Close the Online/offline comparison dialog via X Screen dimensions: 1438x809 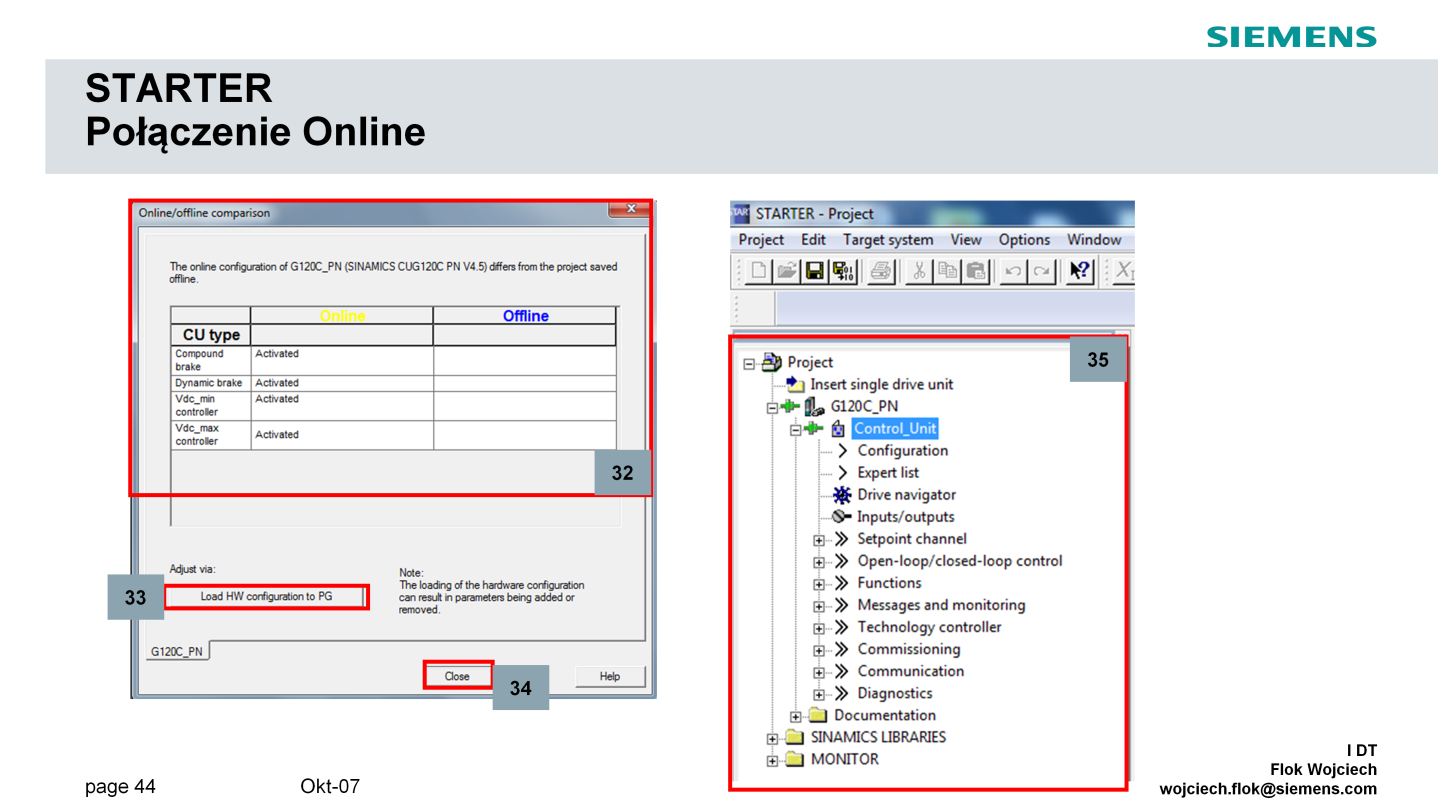point(630,210)
